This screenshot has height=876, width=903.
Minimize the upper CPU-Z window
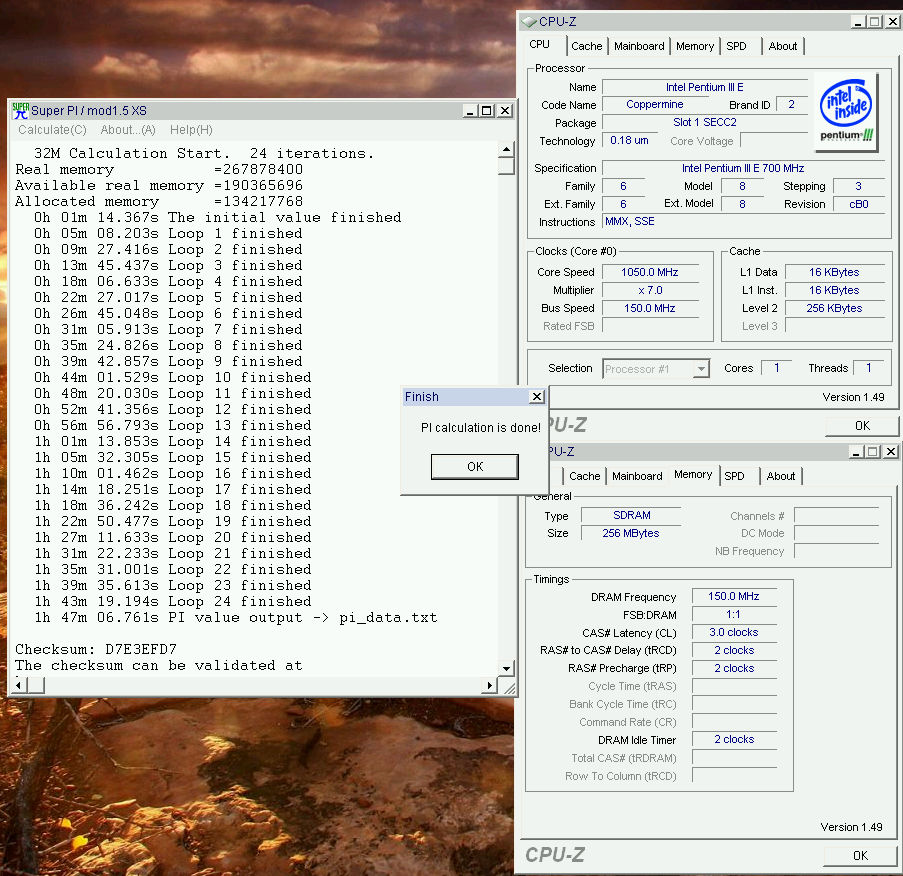(858, 22)
